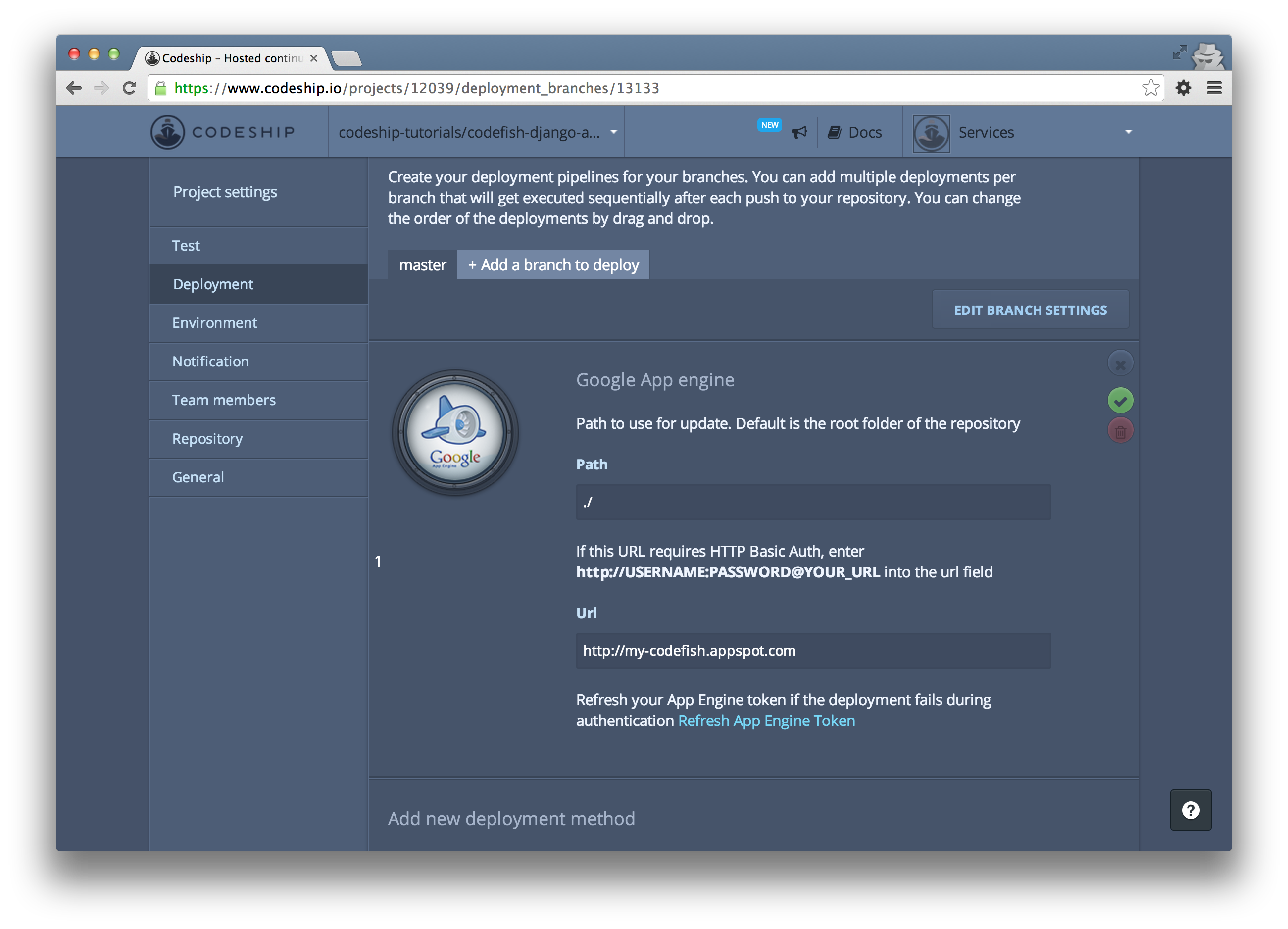This screenshot has width=1288, height=929.
Task: Delete deployment with red trash icon
Action: (1120, 431)
